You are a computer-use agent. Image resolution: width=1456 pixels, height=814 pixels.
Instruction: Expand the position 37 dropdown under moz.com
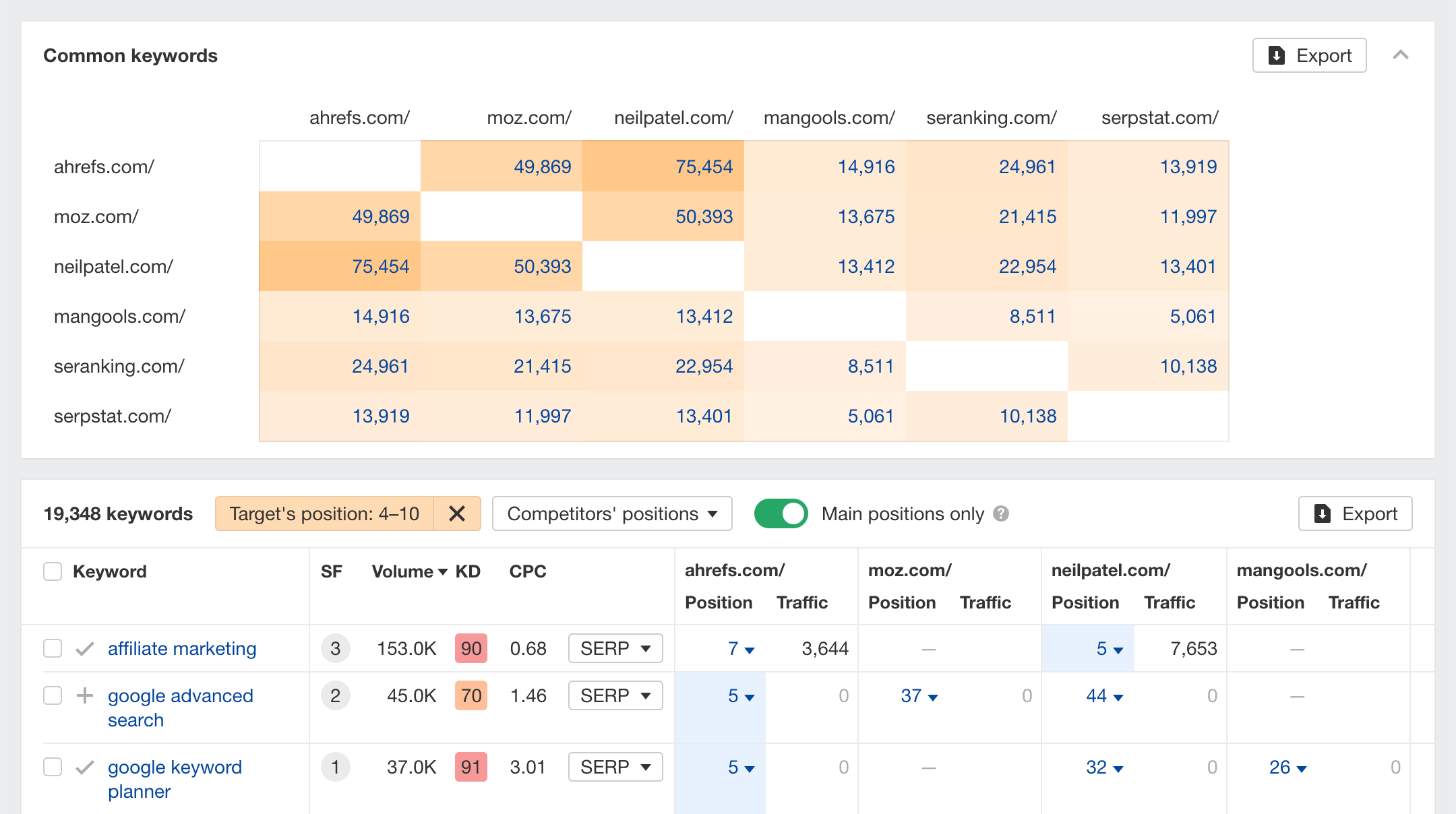tap(919, 695)
